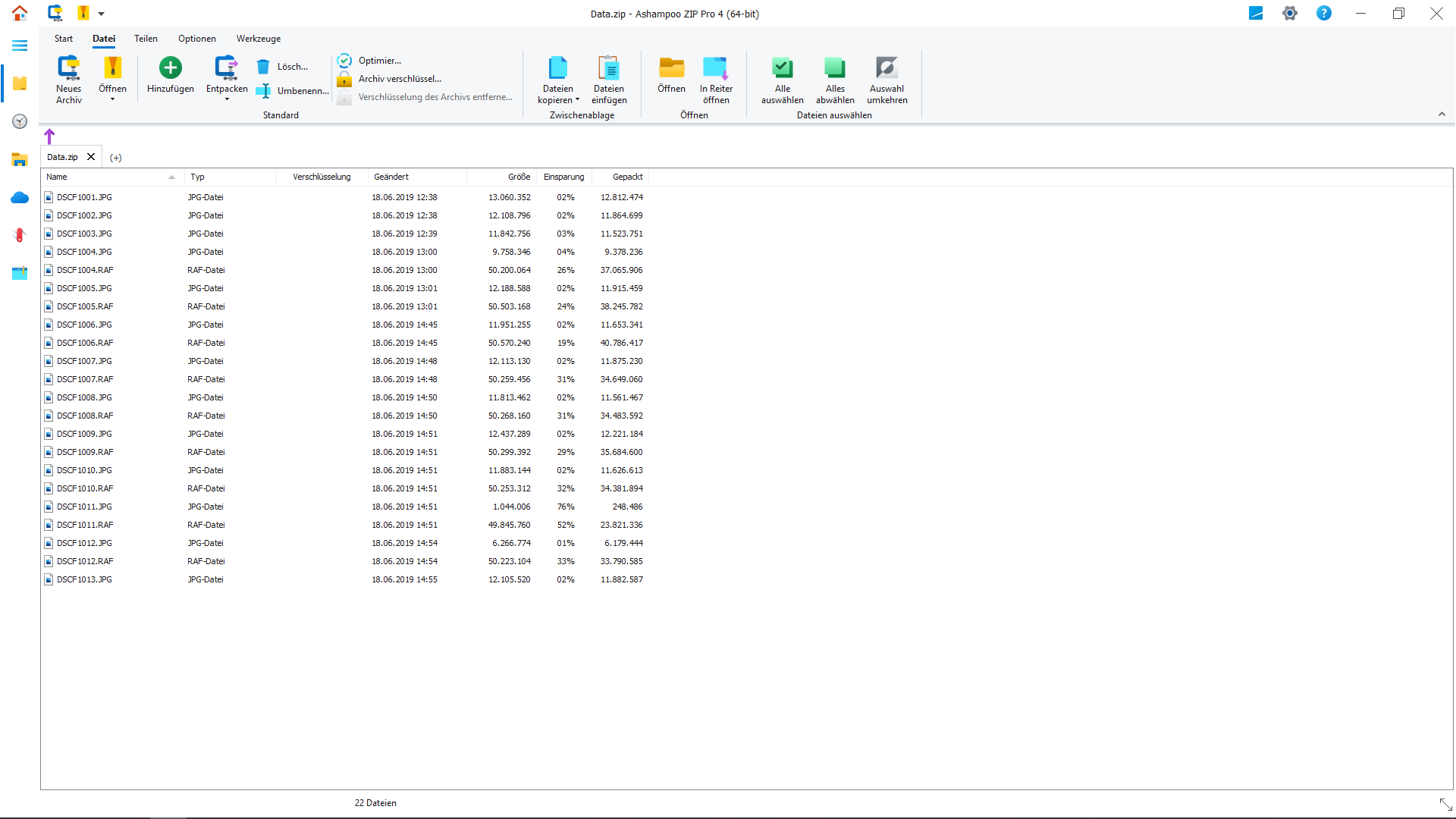Click the Optimier... button

[x=379, y=61]
